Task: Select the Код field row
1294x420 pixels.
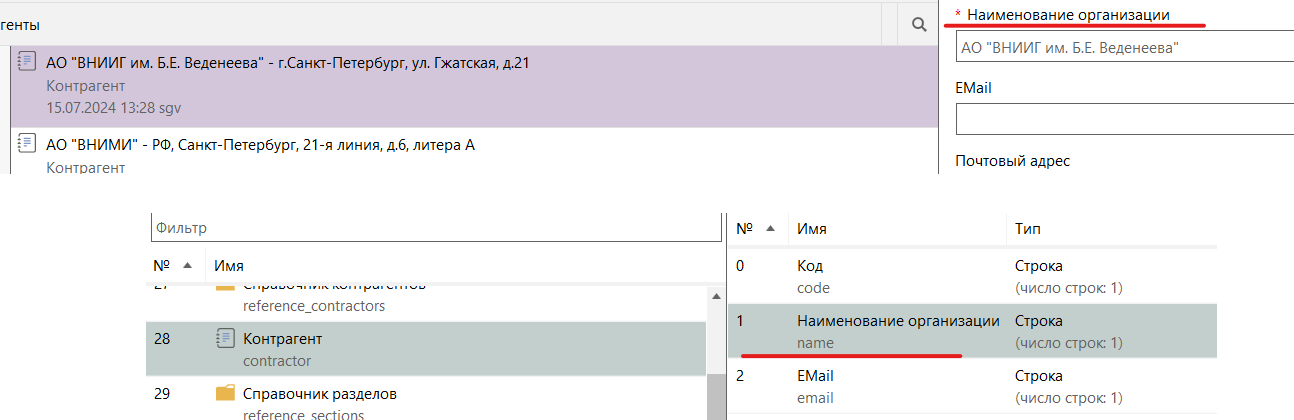Action: coord(972,276)
